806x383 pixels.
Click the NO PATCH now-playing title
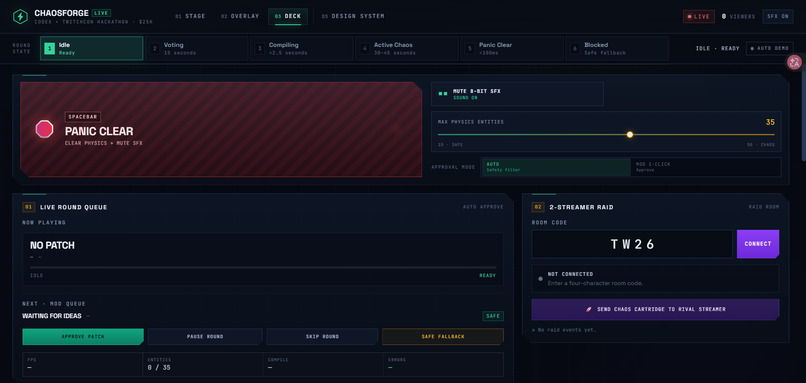coord(52,246)
